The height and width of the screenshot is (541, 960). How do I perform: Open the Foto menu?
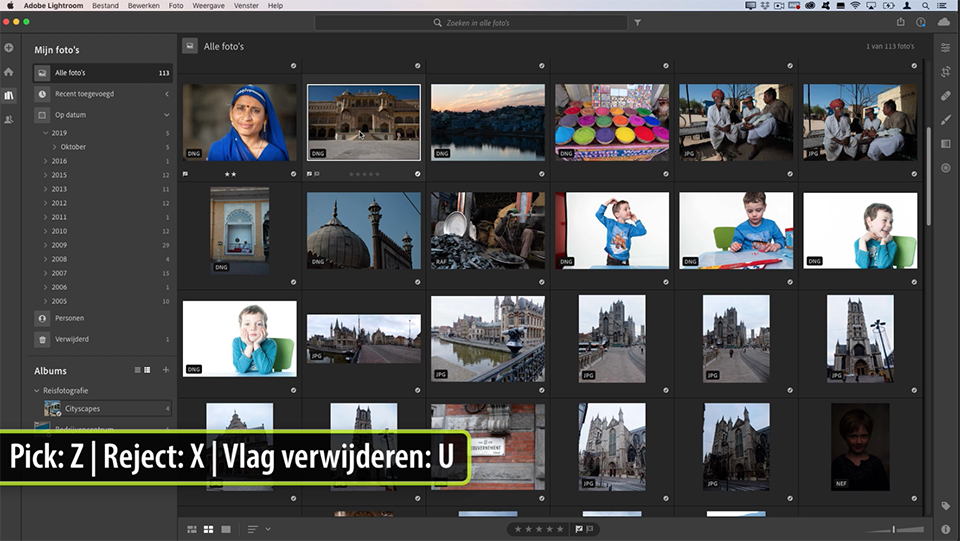pyautogui.click(x=176, y=6)
